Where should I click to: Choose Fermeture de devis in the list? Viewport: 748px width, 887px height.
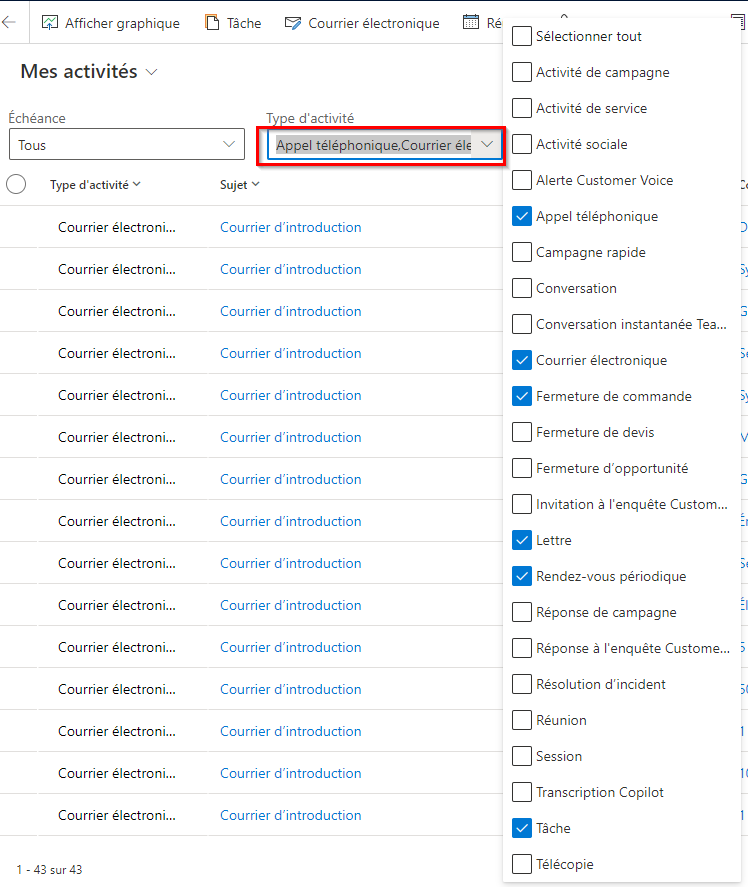pyautogui.click(x=595, y=432)
